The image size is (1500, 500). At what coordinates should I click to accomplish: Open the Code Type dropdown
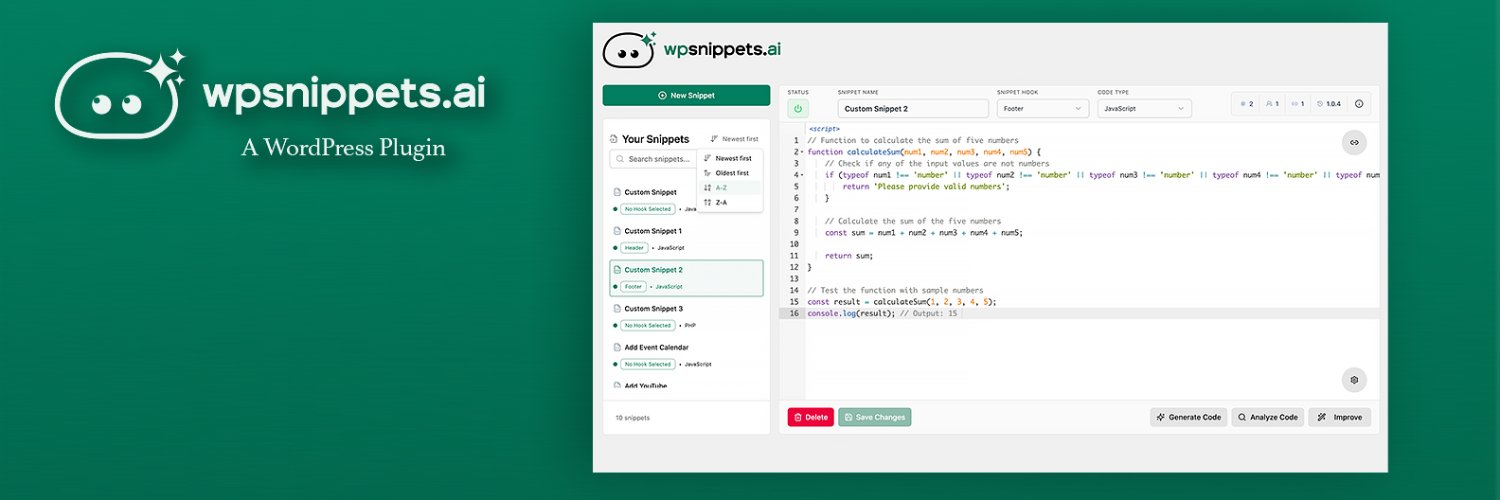pos(1144,108)
